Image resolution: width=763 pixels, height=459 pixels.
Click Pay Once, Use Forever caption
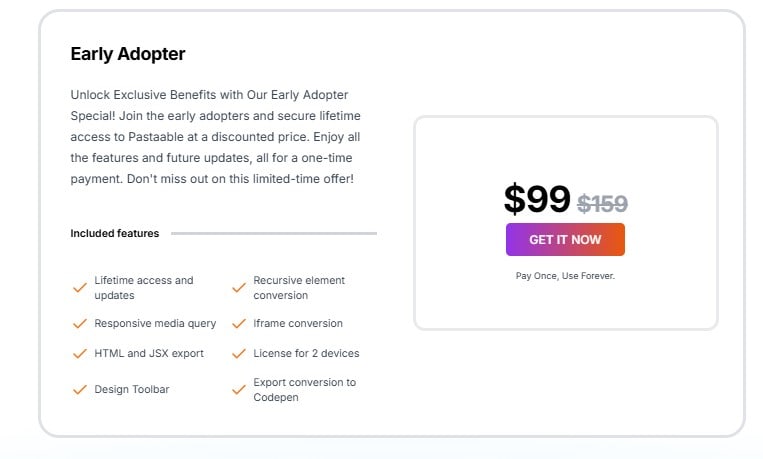coord(565,276)
